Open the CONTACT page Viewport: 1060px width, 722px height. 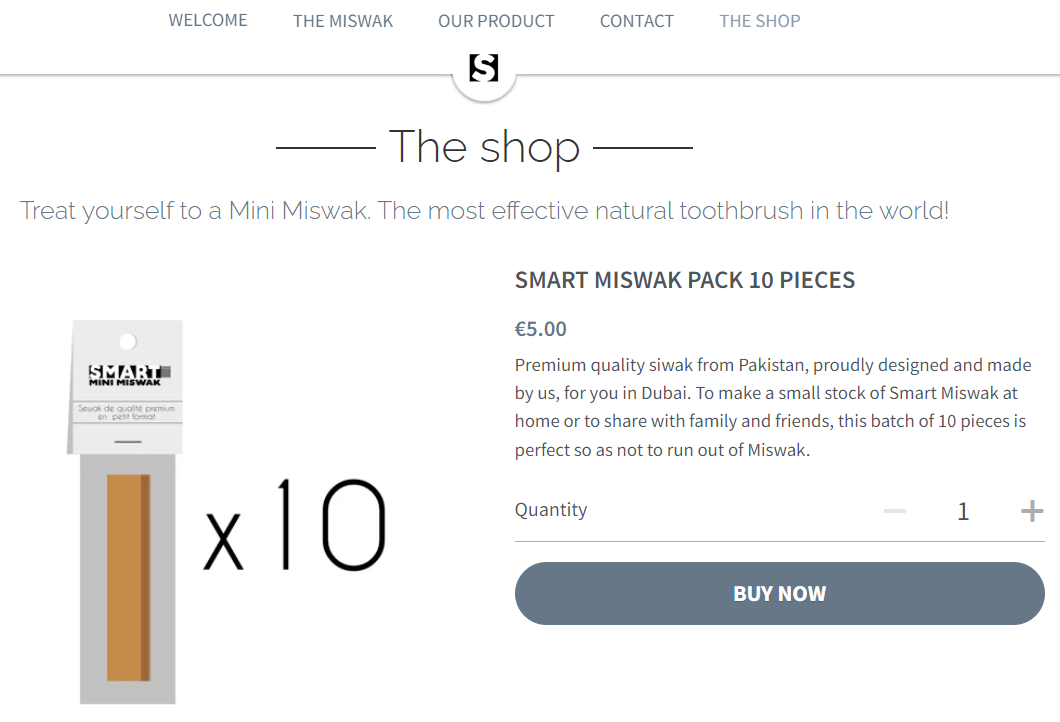point(637,20)
